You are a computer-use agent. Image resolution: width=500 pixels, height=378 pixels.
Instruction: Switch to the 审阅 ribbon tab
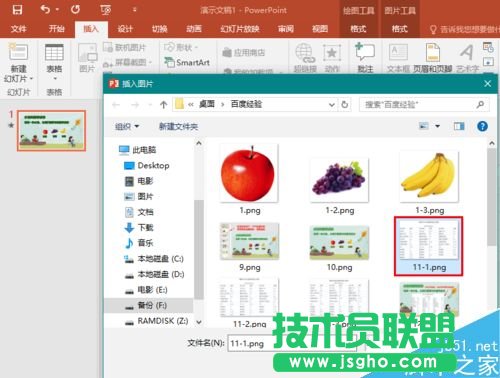coord(286,29)
